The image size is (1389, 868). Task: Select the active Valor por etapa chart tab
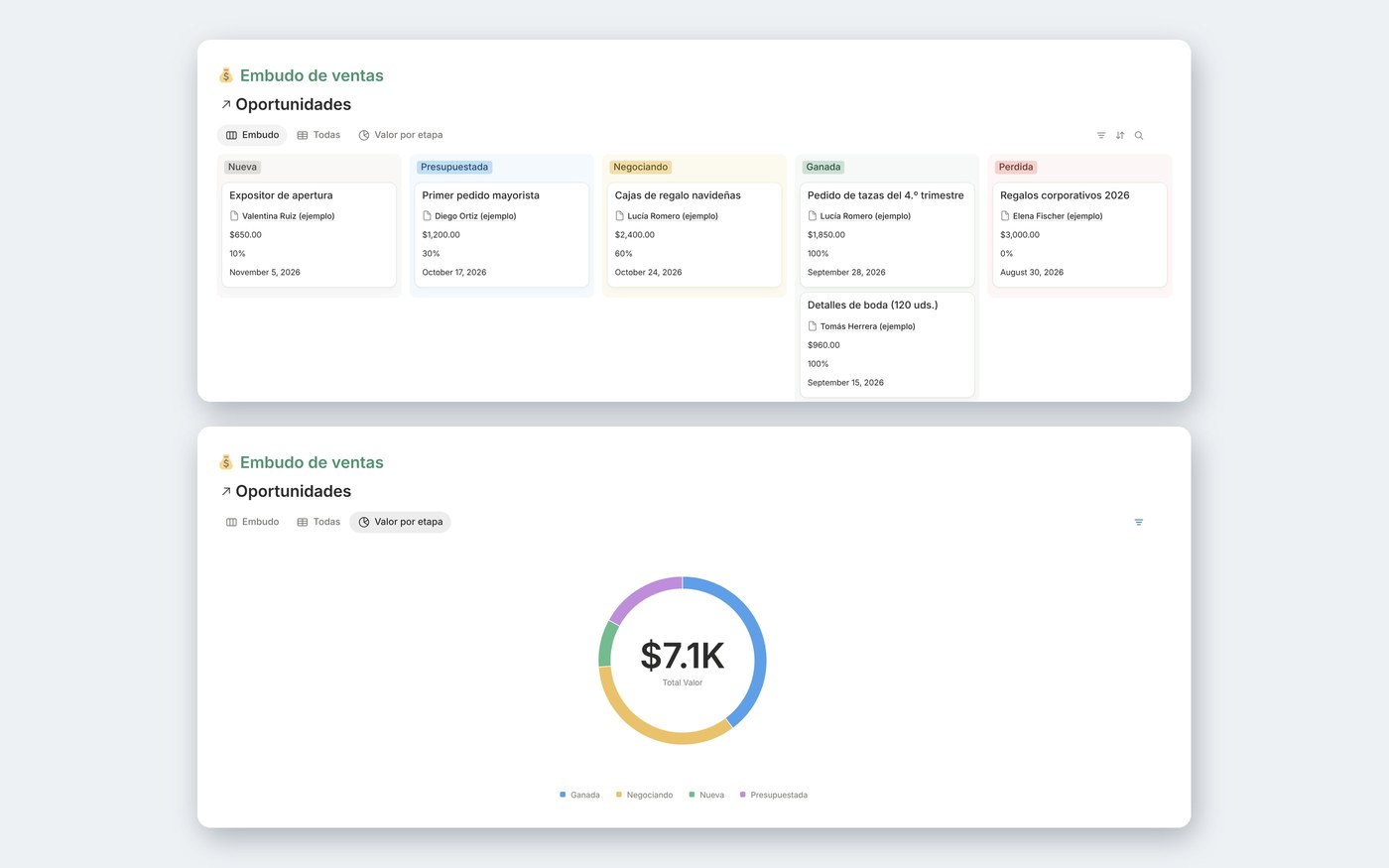coord(401,522)
